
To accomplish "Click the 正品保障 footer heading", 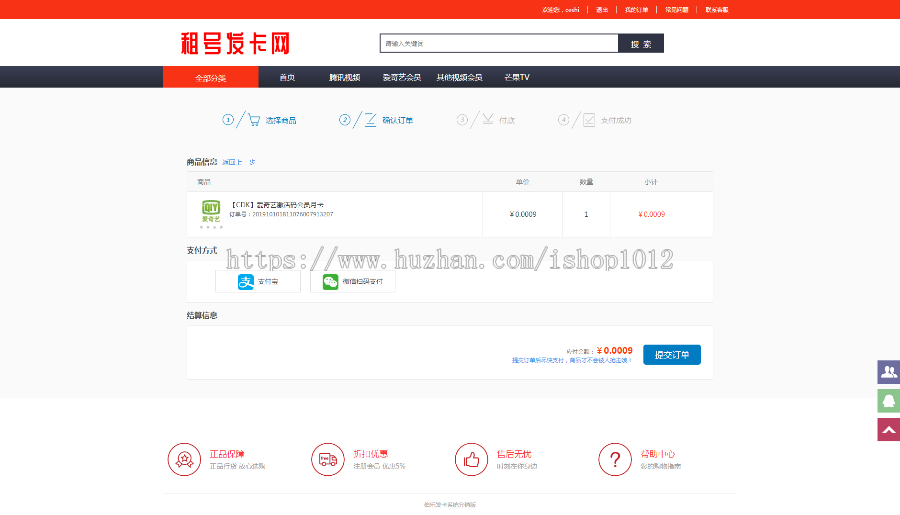I will [x=227, y=454].
